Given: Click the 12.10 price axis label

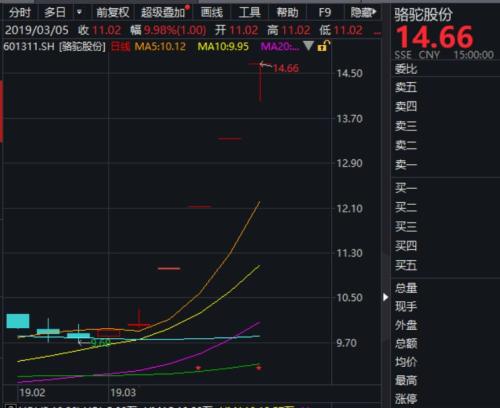Looking at the screenshot, I should [349, 209].
